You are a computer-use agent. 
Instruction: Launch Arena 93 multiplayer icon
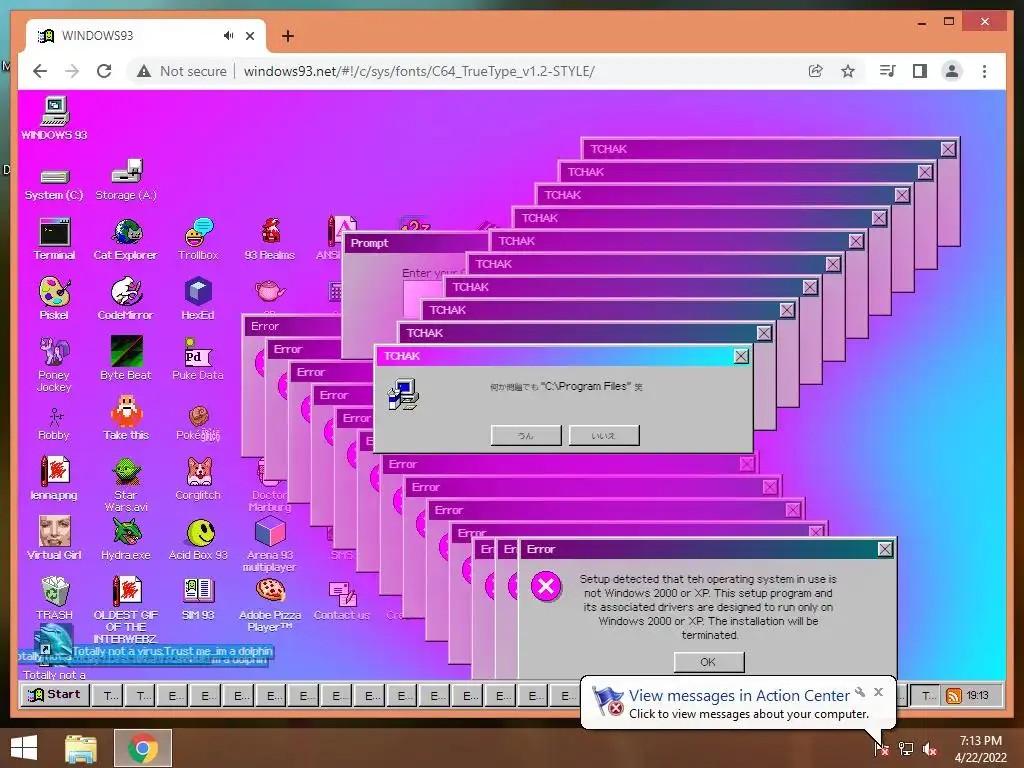(270, 545)
